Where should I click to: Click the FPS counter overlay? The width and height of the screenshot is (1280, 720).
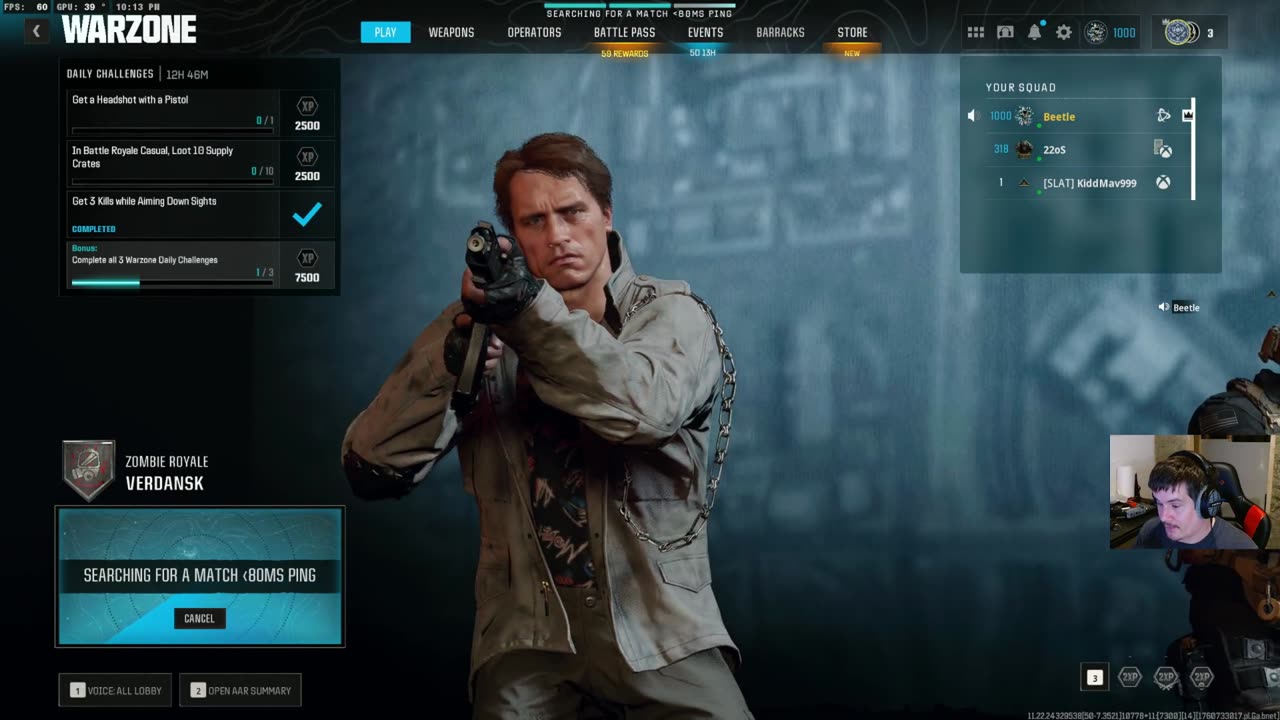(x=27, y=7)
